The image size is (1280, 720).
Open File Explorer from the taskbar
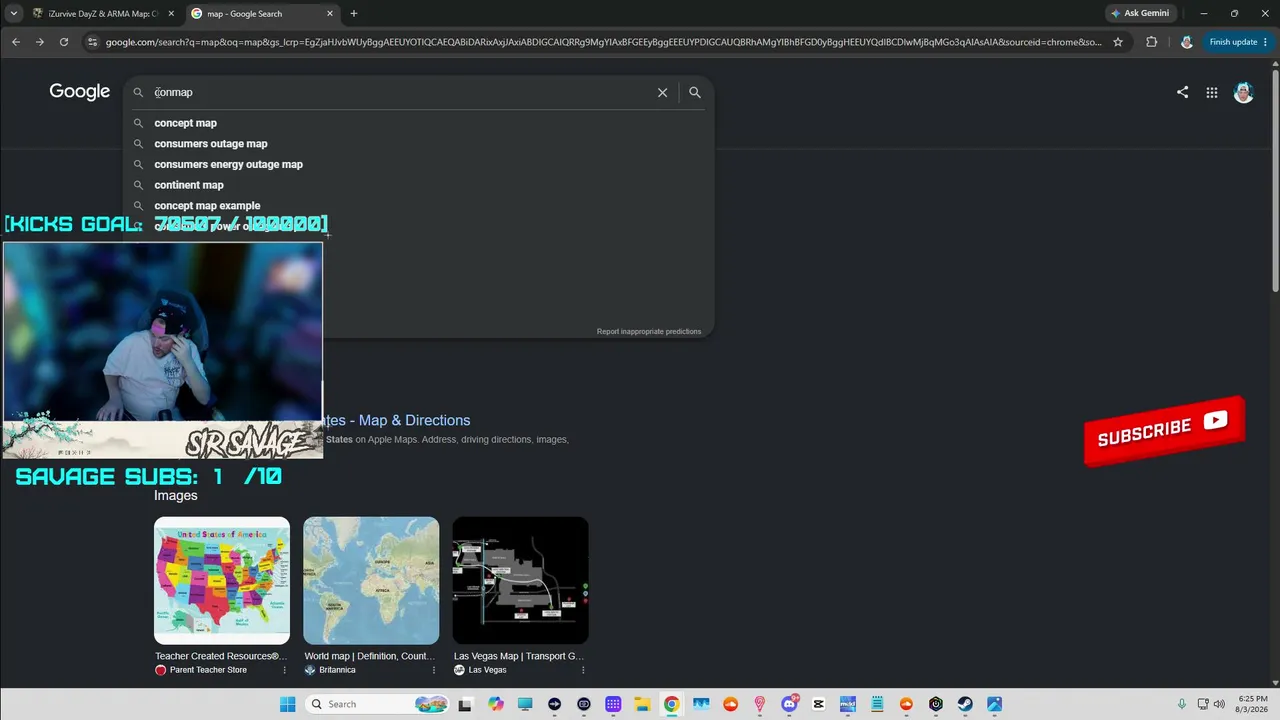click(x=642, y=704)
